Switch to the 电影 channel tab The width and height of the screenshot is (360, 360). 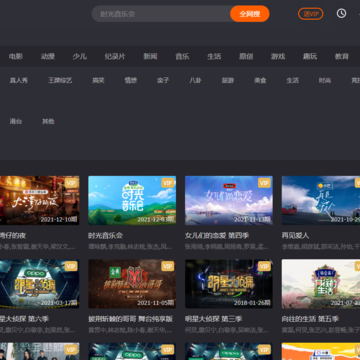(16, 56)
